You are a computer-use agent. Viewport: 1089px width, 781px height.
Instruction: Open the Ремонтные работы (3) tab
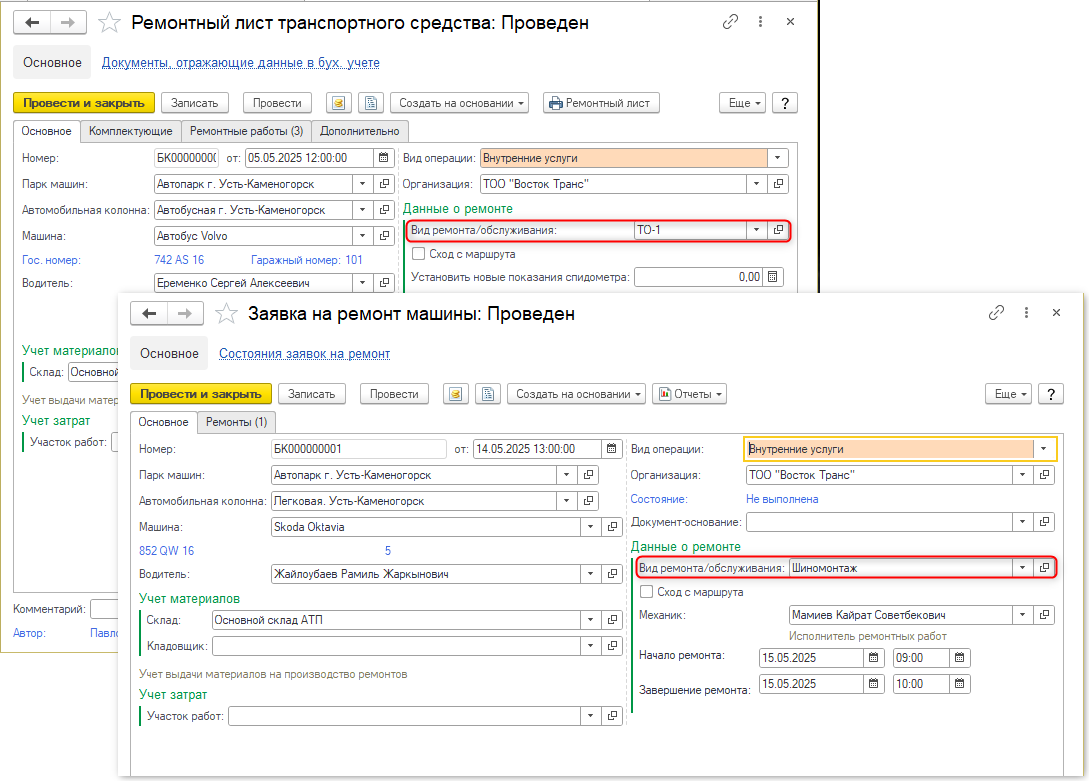[x=246, y=131]
